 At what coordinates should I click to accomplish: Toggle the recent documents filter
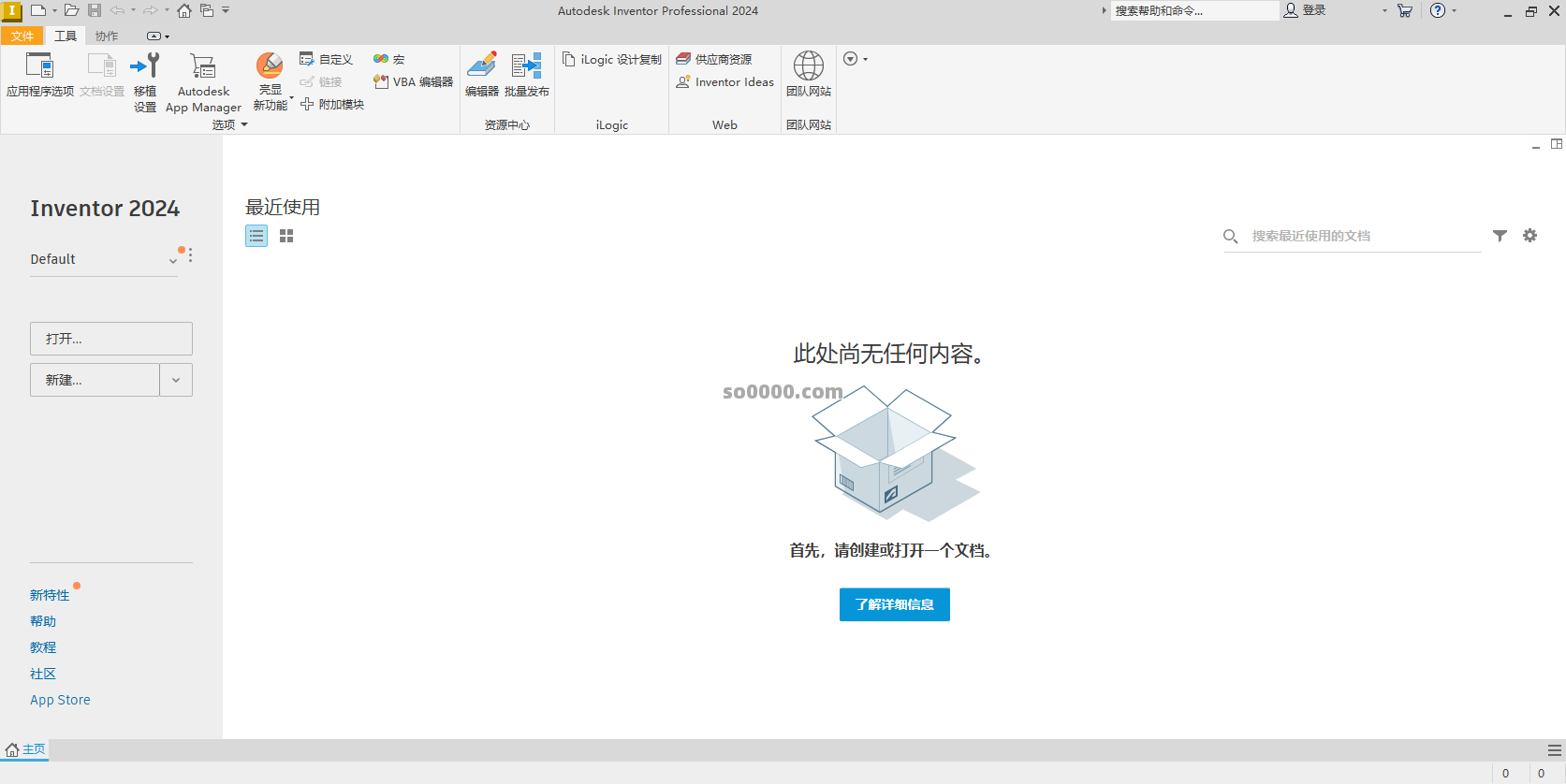1500,236
